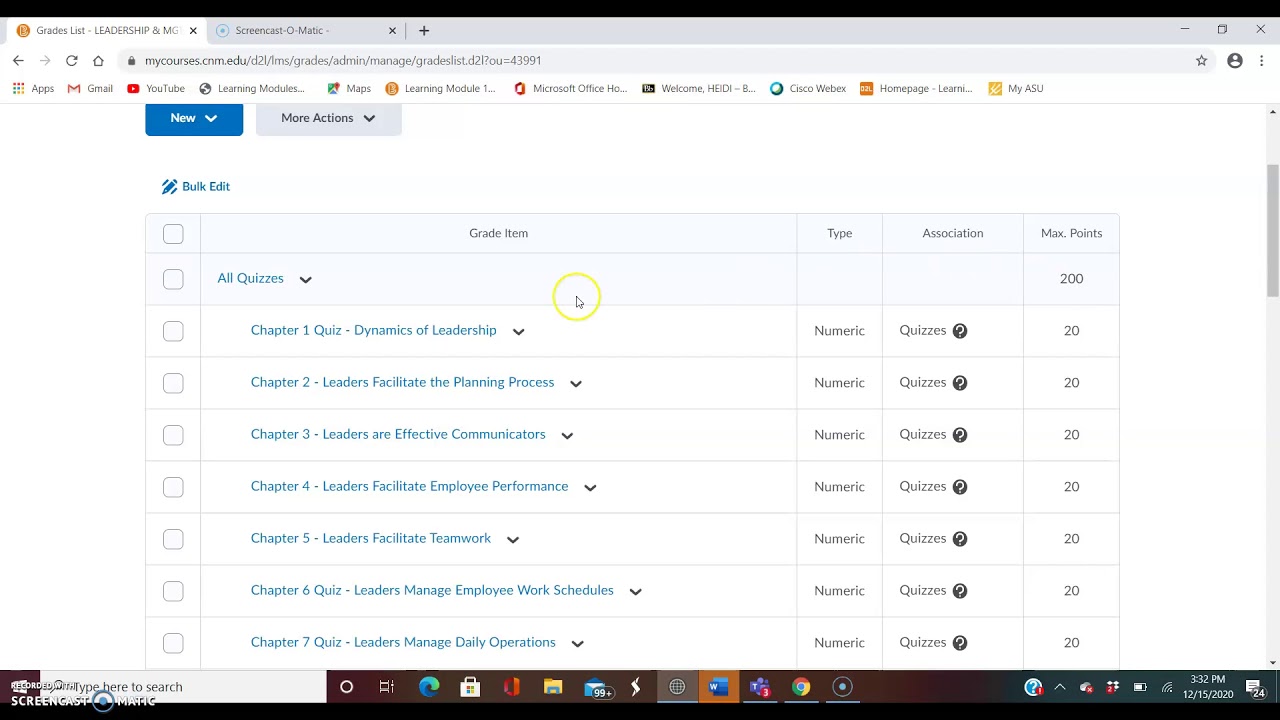Open chevron menu for Chapter 6 Quiz
1280x720 pixels.
click(635, 591)
